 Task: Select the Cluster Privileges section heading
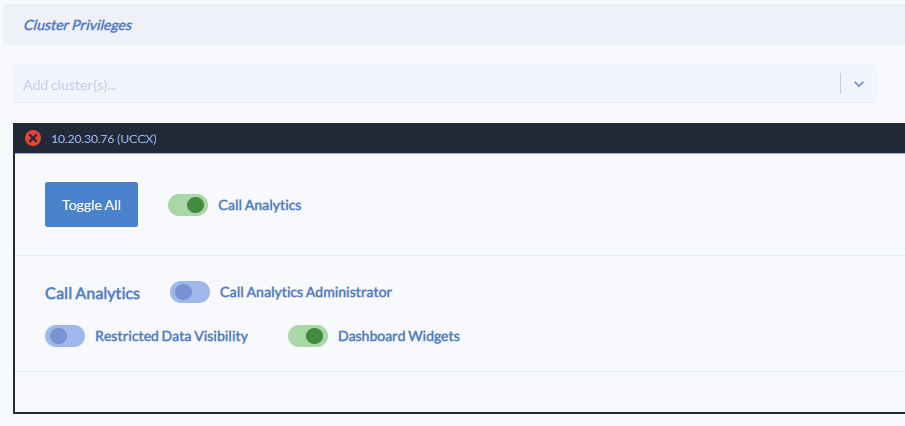pyautogui.click(x=78, y=25)
